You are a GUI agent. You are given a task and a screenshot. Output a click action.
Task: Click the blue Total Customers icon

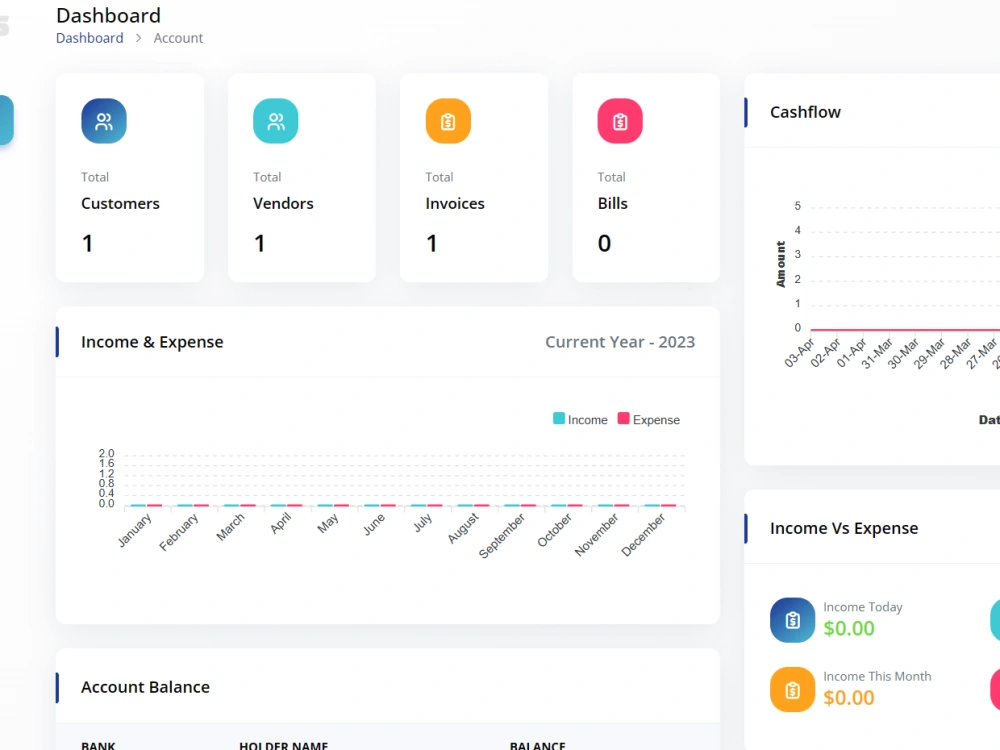pyautogui.click(x=104, y=121)
